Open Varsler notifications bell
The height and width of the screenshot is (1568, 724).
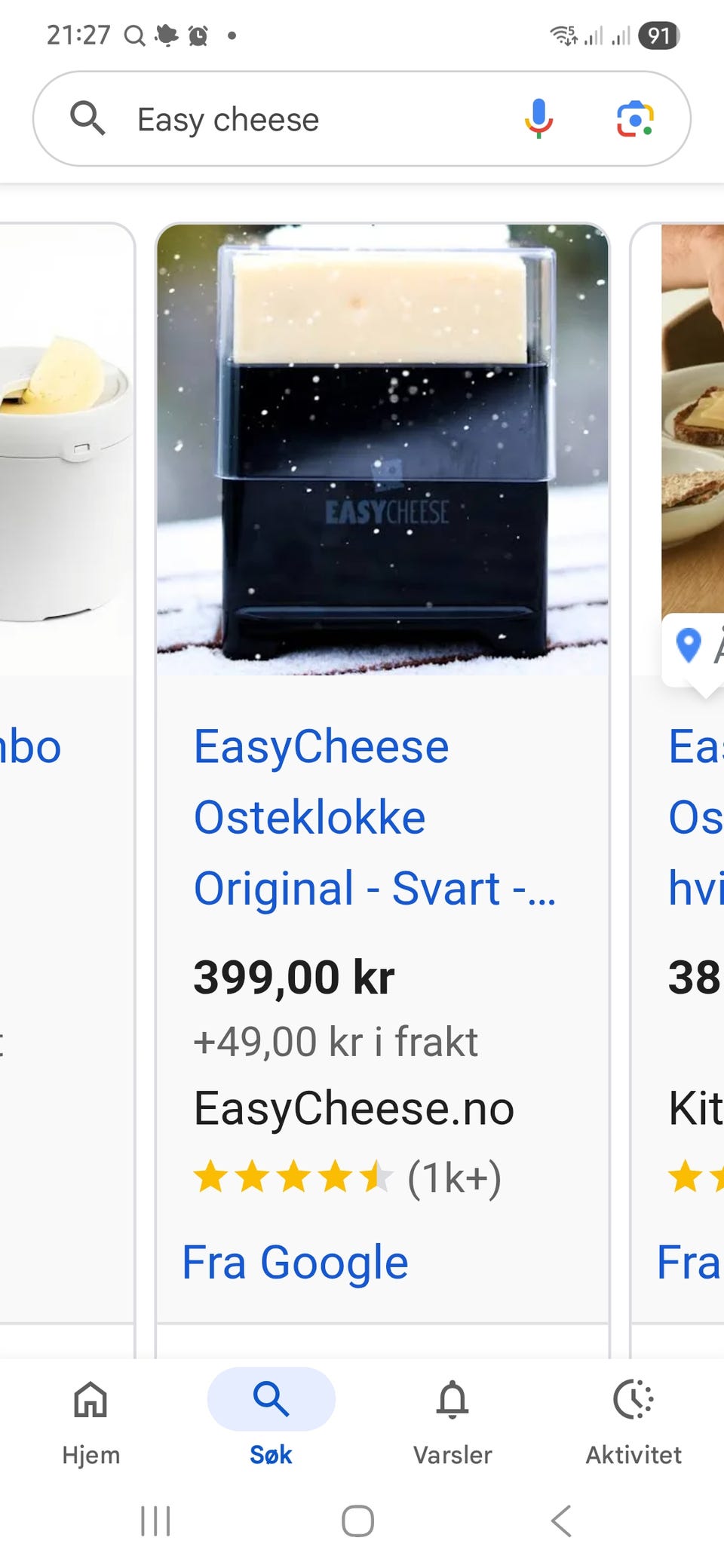coord(452,1423)
